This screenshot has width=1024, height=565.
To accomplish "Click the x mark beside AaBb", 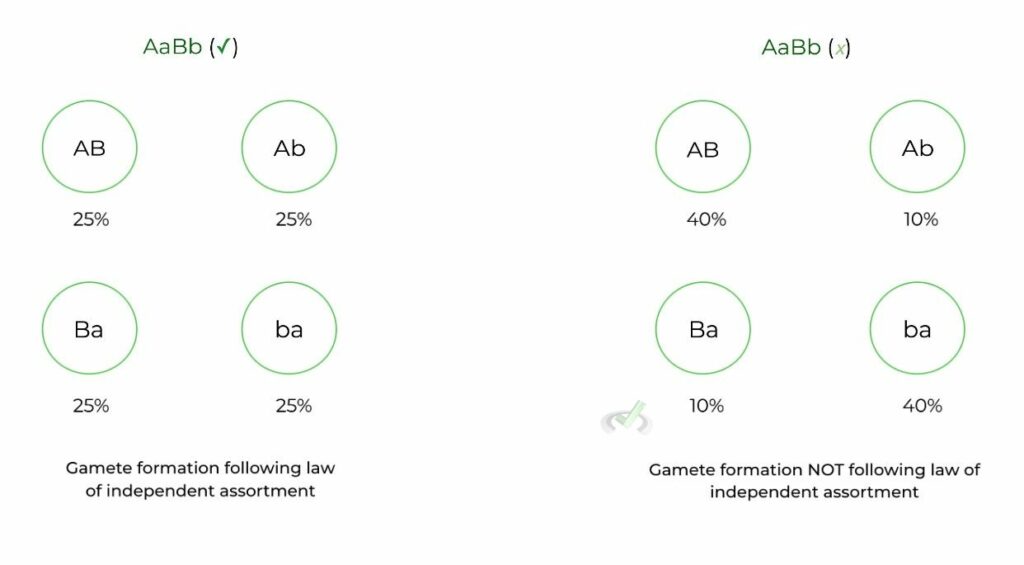I will pos(840,48).
